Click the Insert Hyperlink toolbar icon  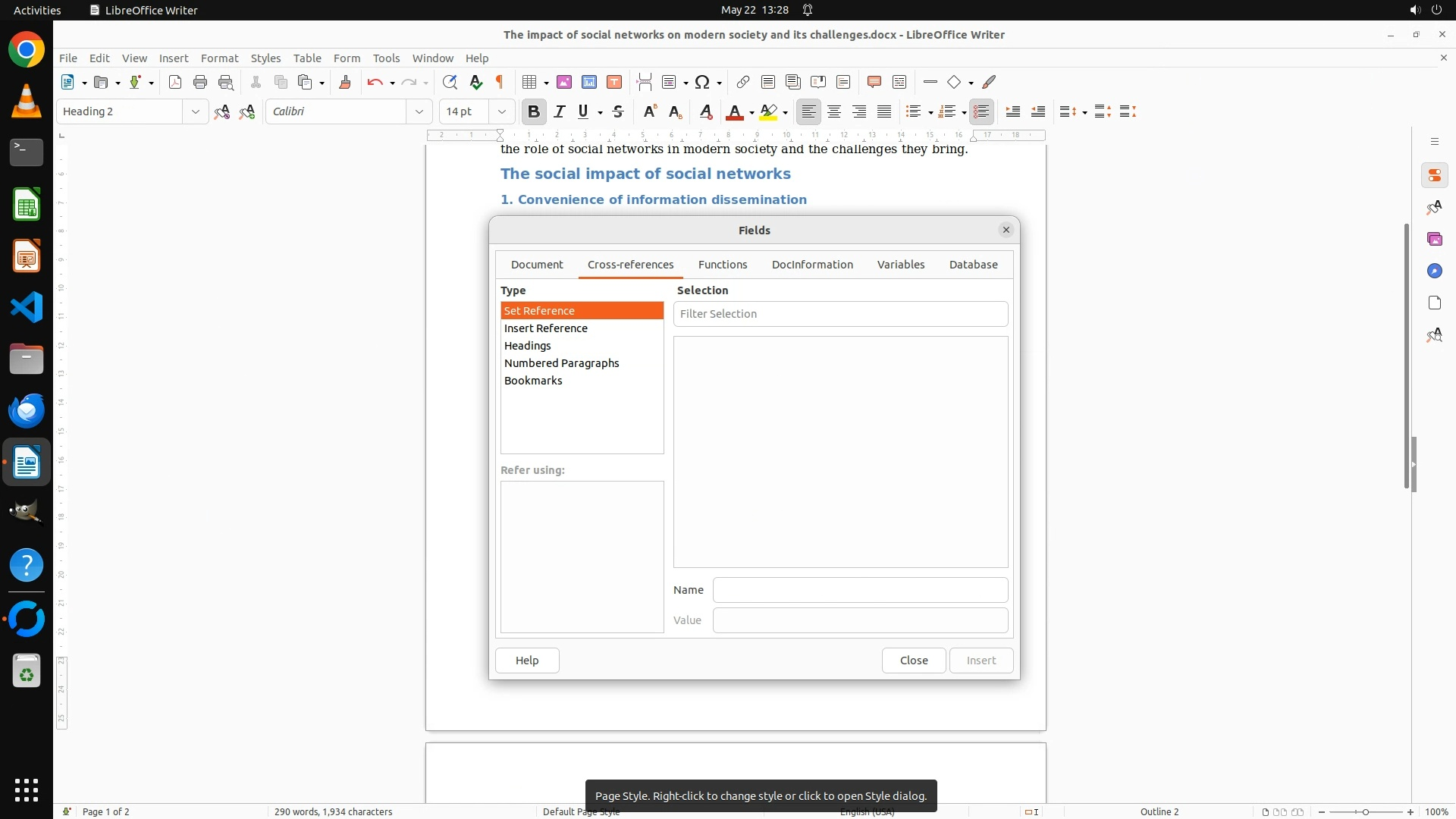tap(743, 83)
